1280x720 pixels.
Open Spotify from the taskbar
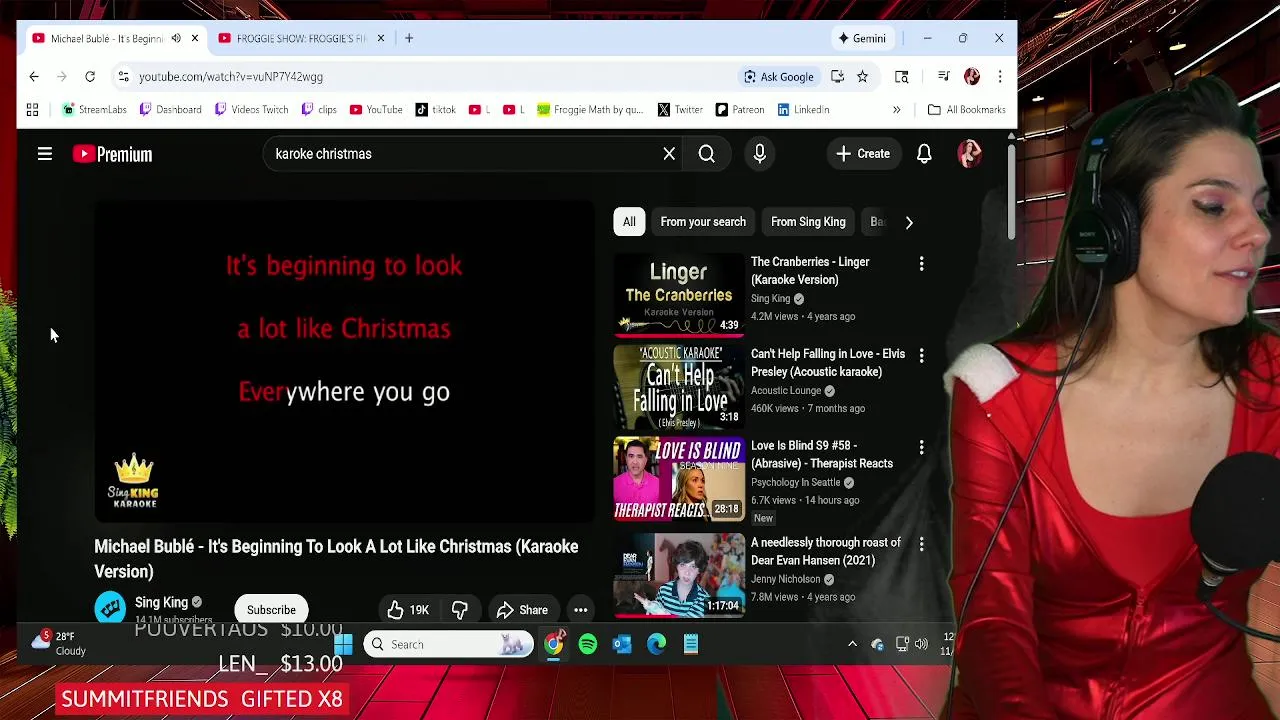pos(588,645)
